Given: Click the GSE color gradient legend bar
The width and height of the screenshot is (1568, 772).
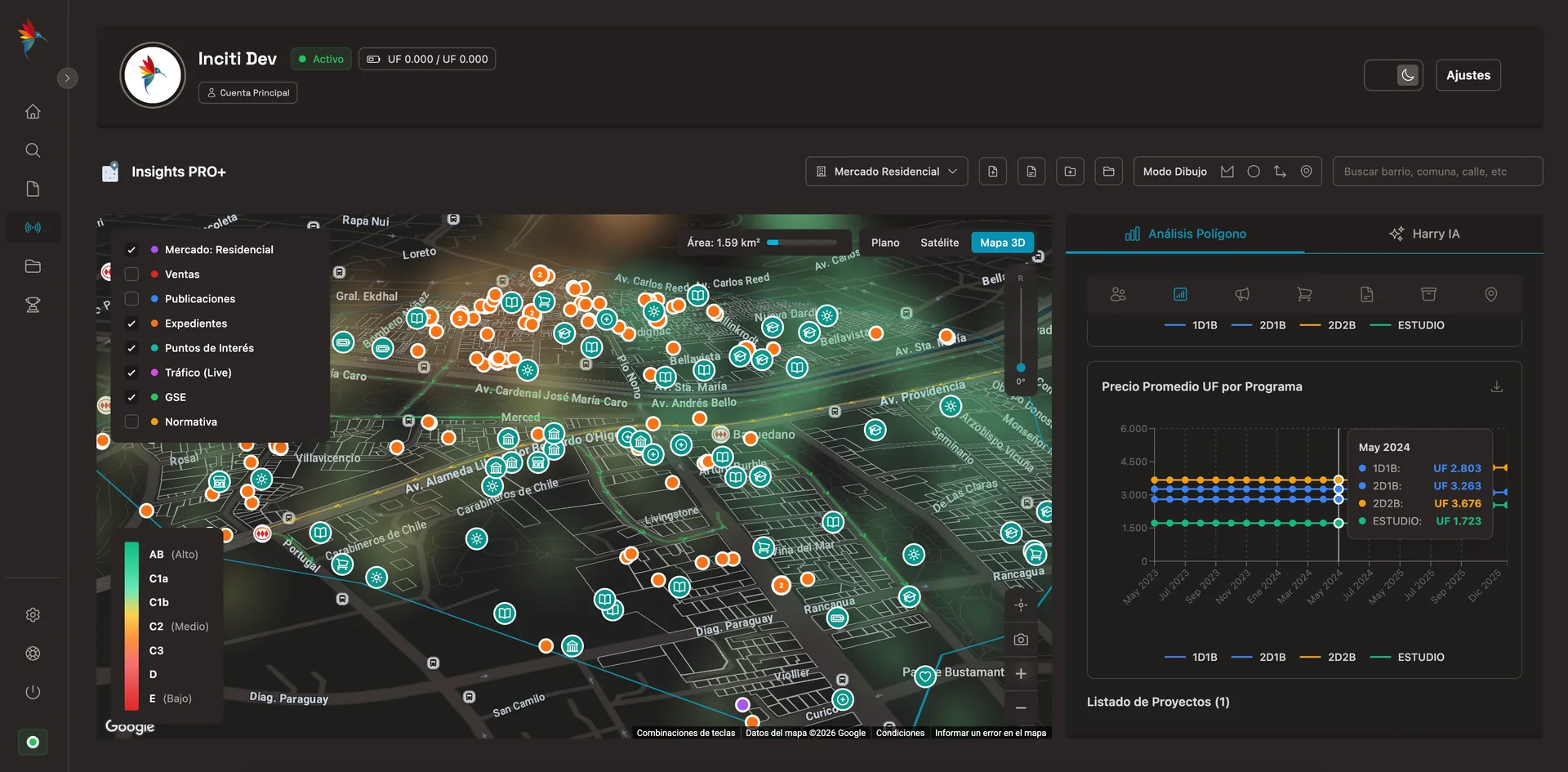Looking at the screenshot, I should pos(131,626).
